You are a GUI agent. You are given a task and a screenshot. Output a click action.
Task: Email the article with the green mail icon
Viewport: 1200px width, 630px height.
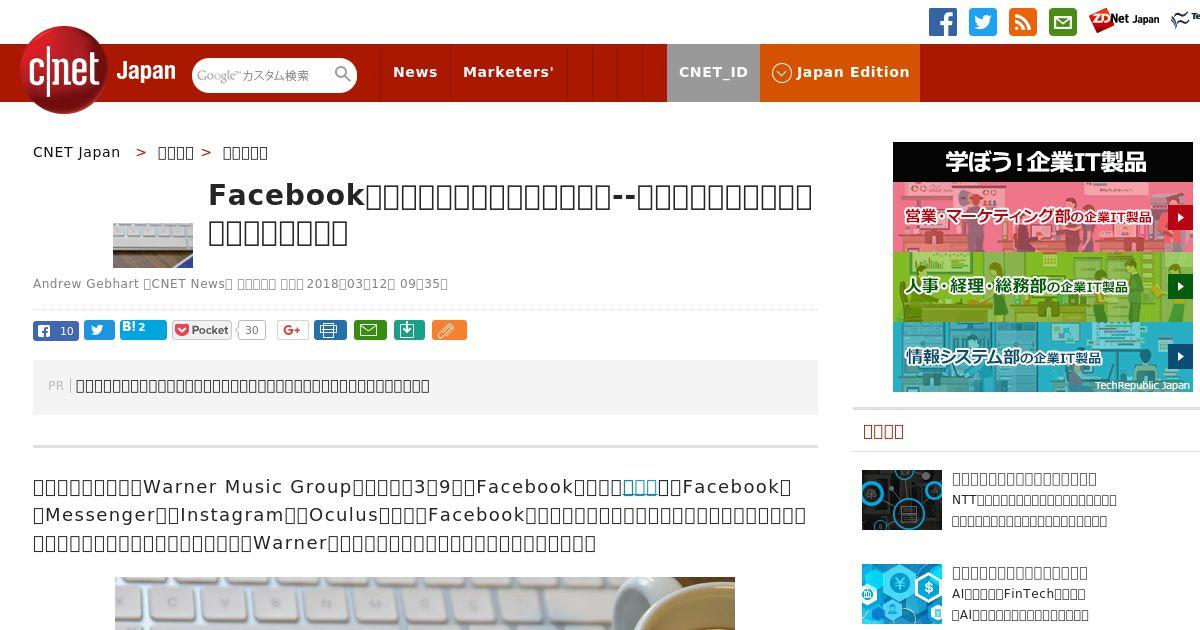click(370, 330)
